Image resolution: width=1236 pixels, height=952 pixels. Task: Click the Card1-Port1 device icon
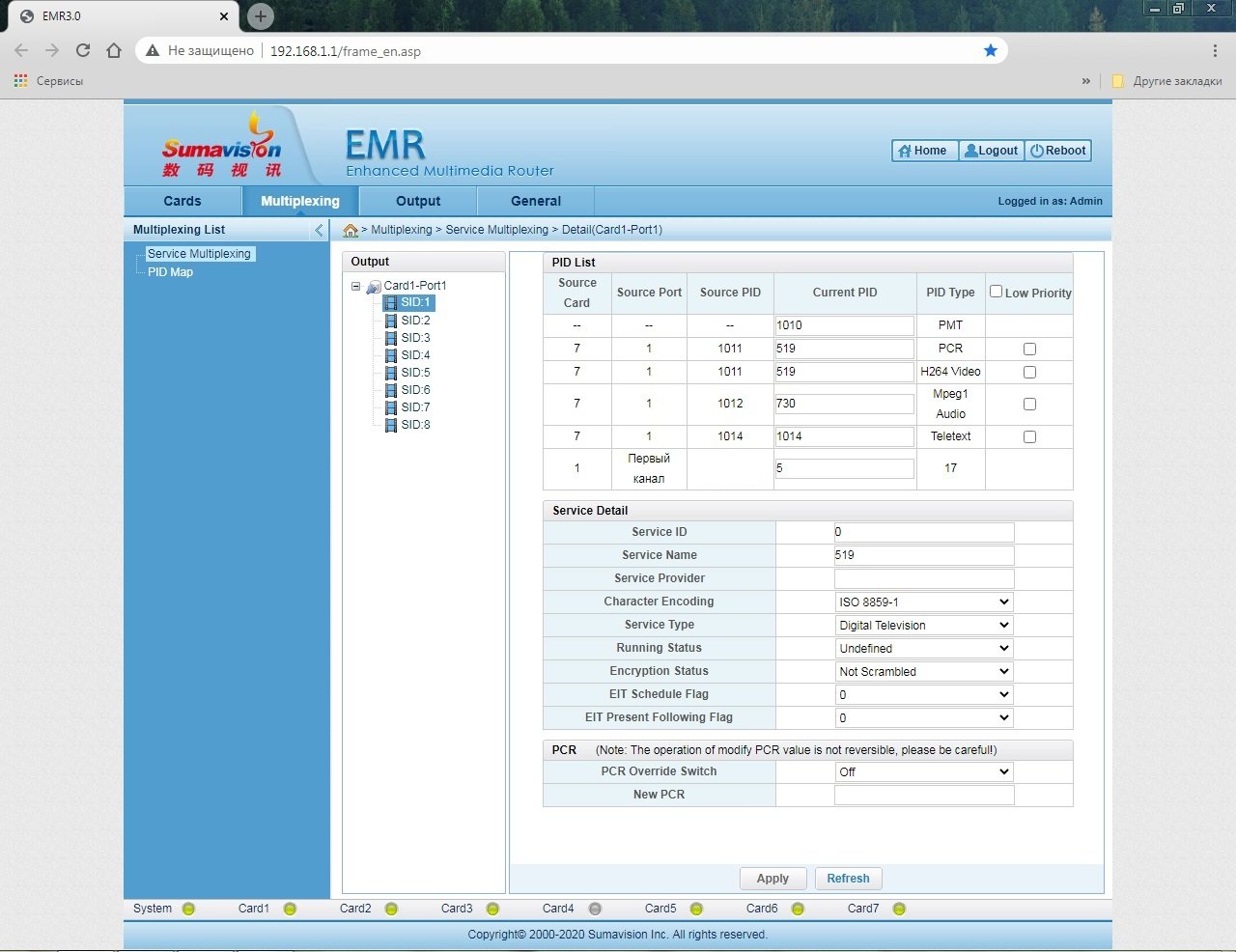pyautogui.click(x=374, y=287)
